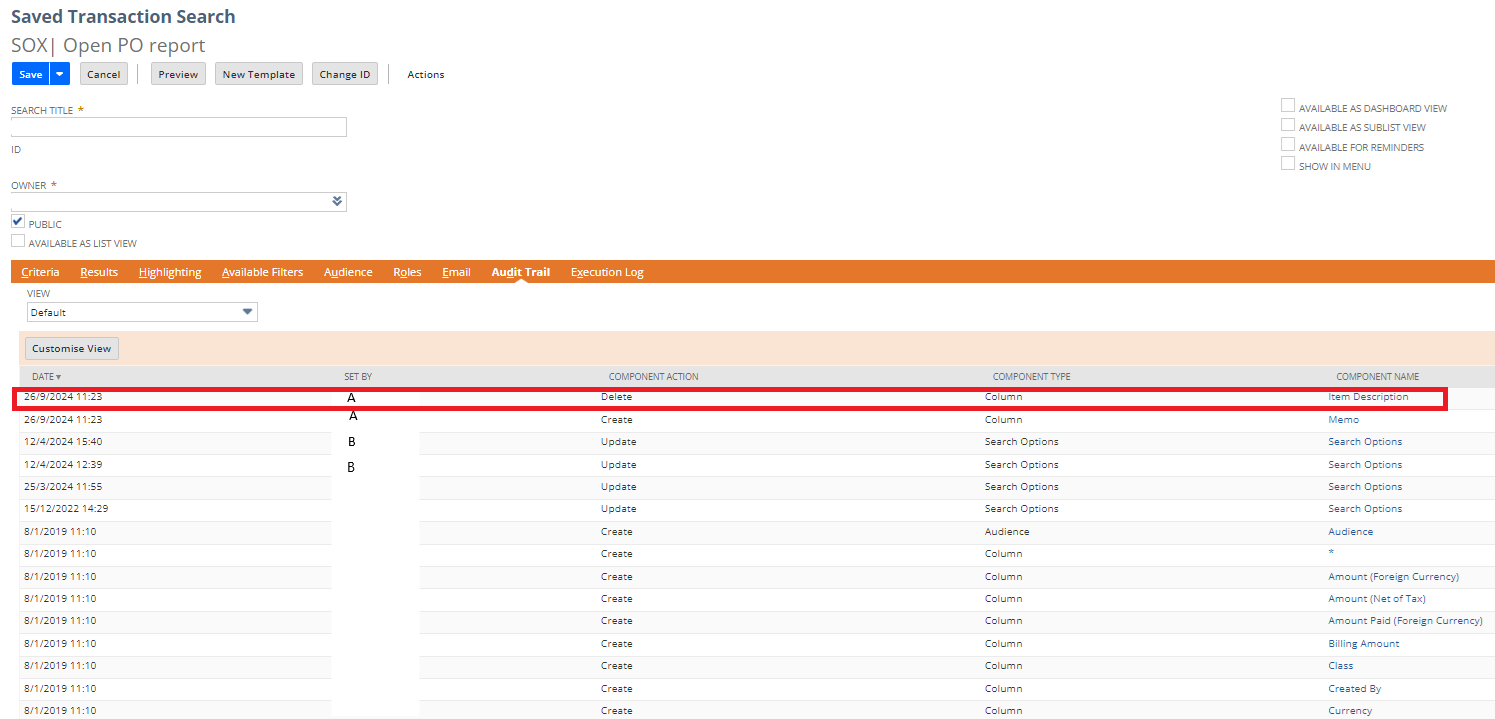This screenshot has width=1495, height=719.
Task: Open the "Memo" component link
Action: pos(1343,419)
